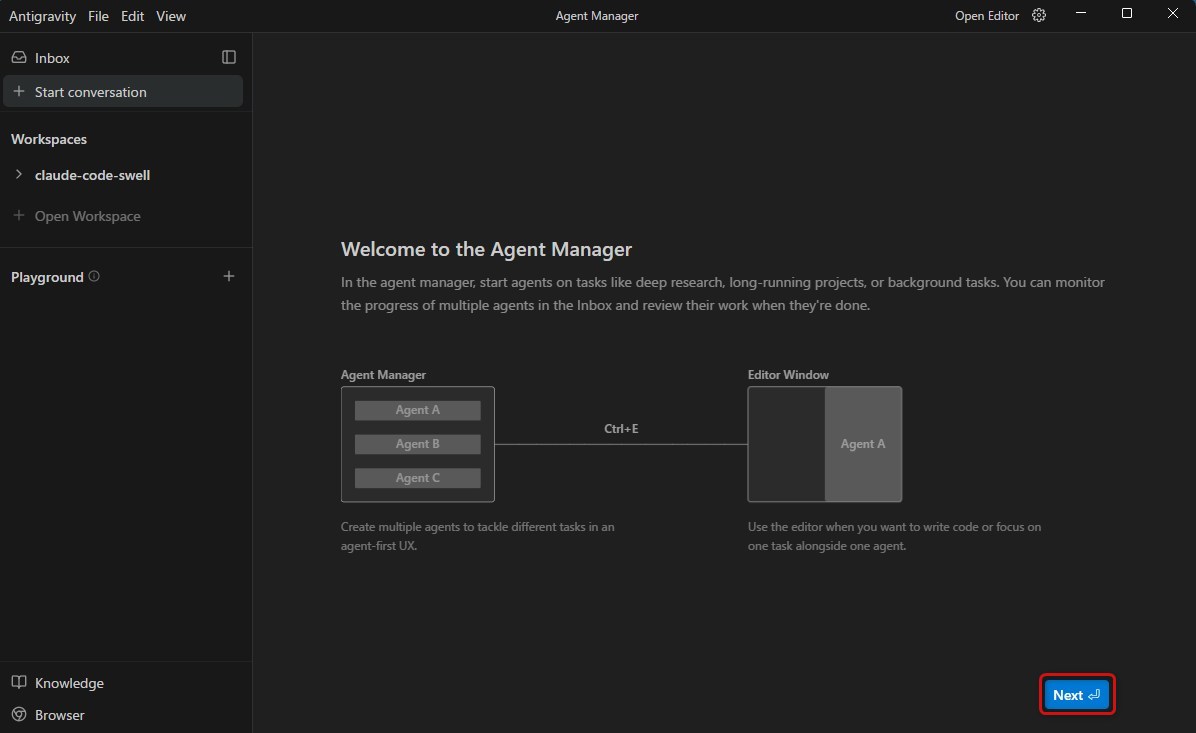
Task: Select the claude-code-swell workspace
Action: pyautogui.click(x=92, y=175)
